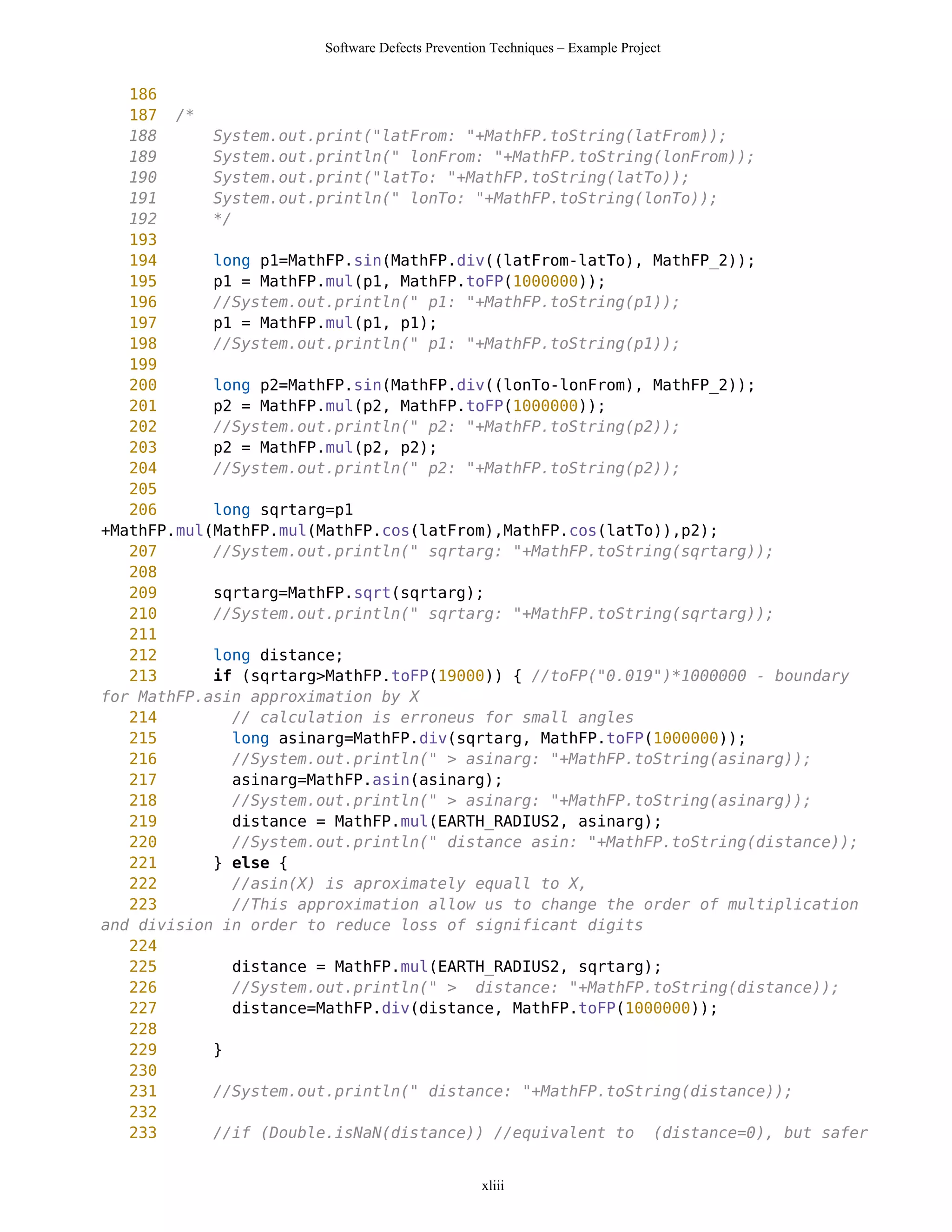Click the comment '//asin(X) is aproximately equall to X,'
Image resolution: width=952 pixels, height=1232 pixels.
point(409,884)
